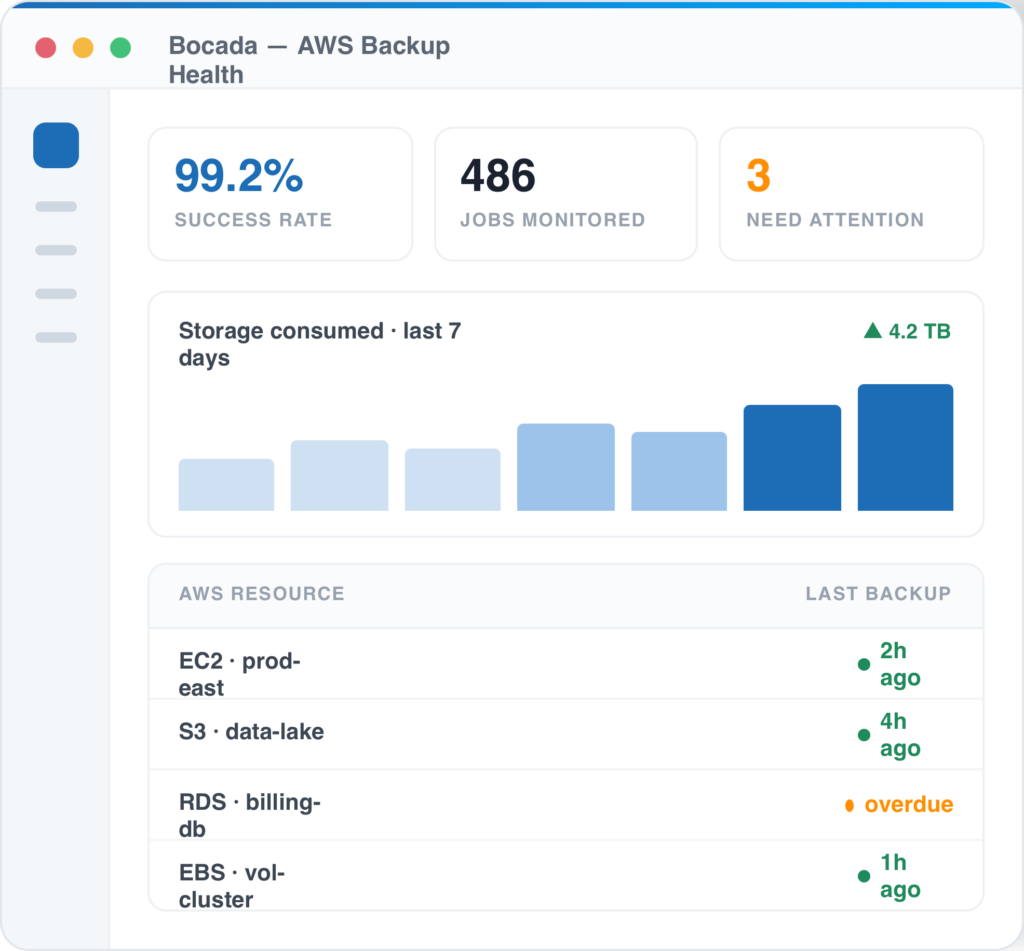Open the third gray sidebar item
The width and height of the screenshot is (1024, 951).
pyautogui.click(x=56, y=294)
